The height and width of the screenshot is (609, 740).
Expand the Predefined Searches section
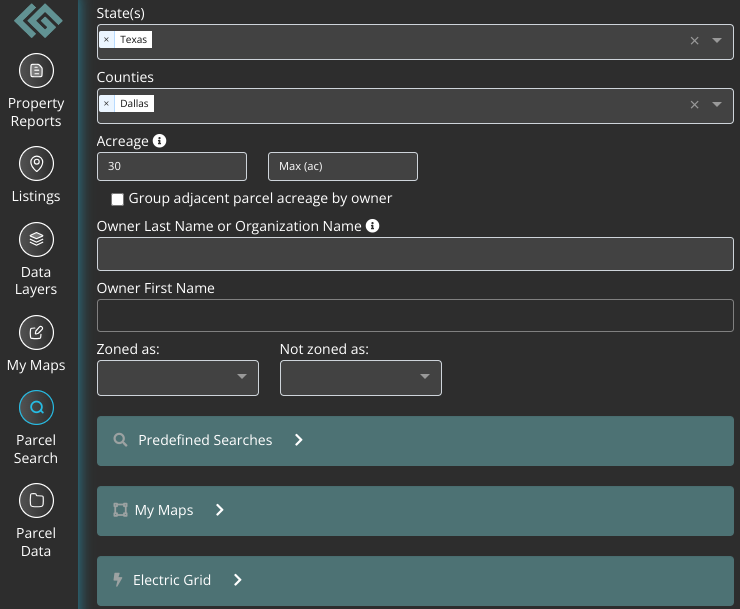coord(415,441)
